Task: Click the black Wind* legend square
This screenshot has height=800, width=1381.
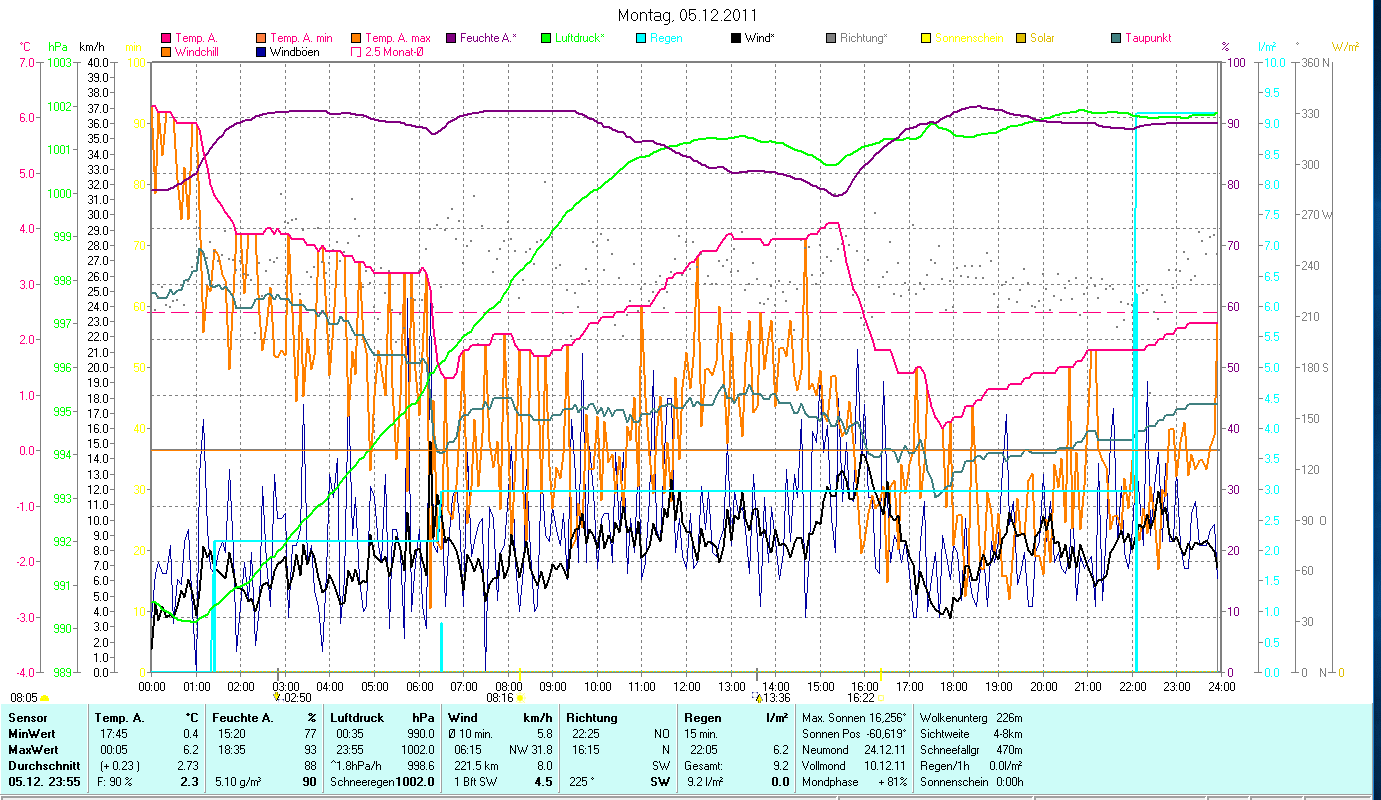Action: point(736,39)
